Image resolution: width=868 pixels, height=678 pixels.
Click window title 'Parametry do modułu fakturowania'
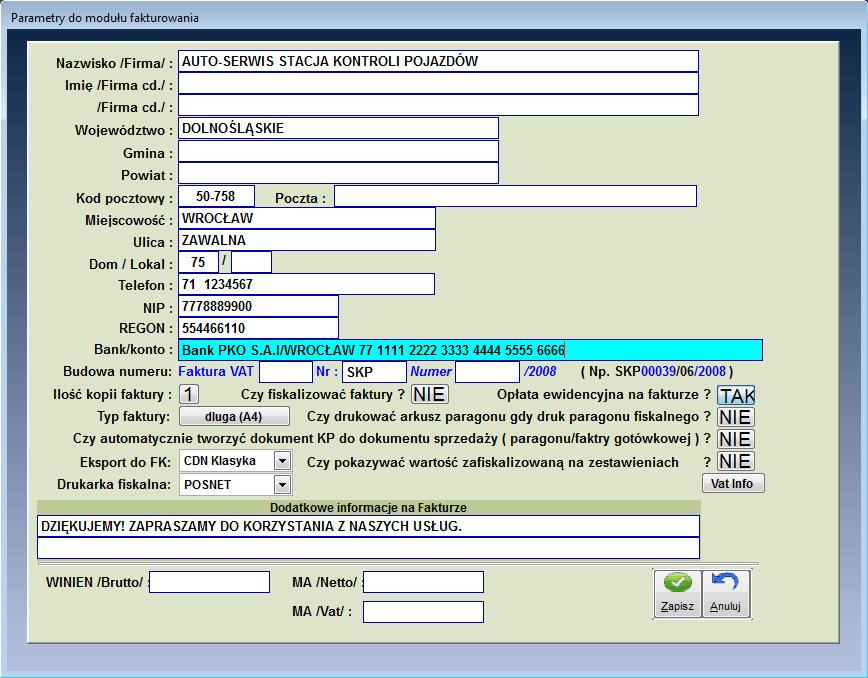pyautogui.click(x=105, y=18)
